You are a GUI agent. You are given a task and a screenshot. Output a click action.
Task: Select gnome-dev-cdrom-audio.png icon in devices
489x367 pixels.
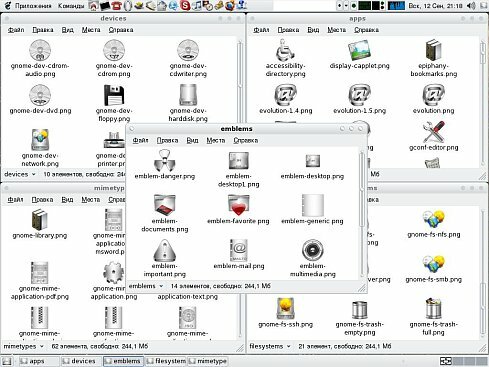point(40,50)
